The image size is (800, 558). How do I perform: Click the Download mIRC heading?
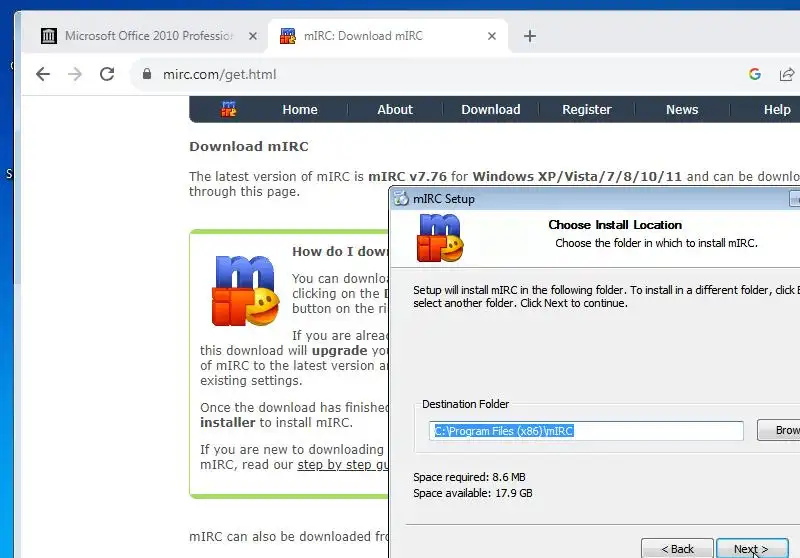tap(249, 146)
